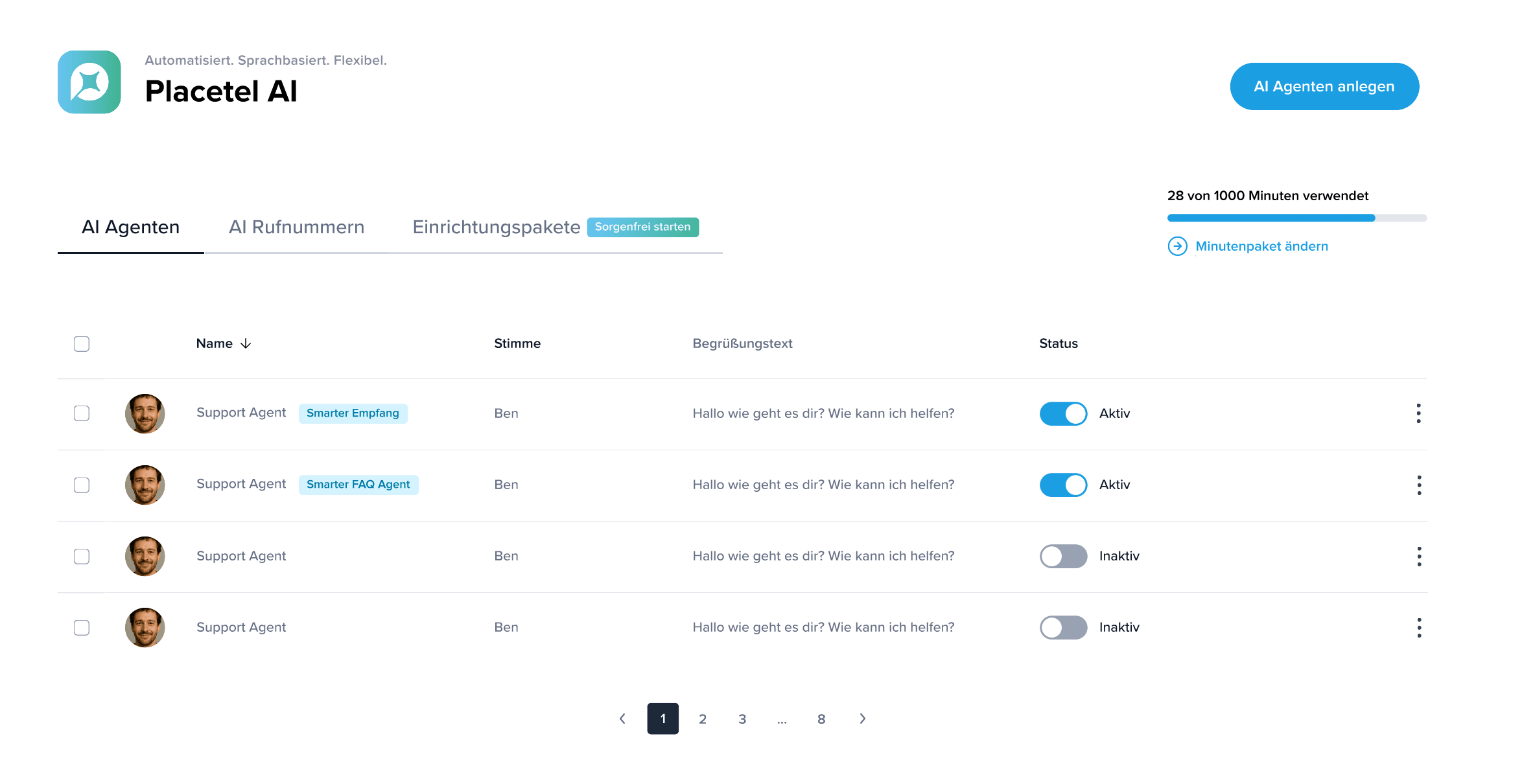Open options menu for third Support Agent
Viewport: 1535px width, 784px height.
tap(1418, 556)
